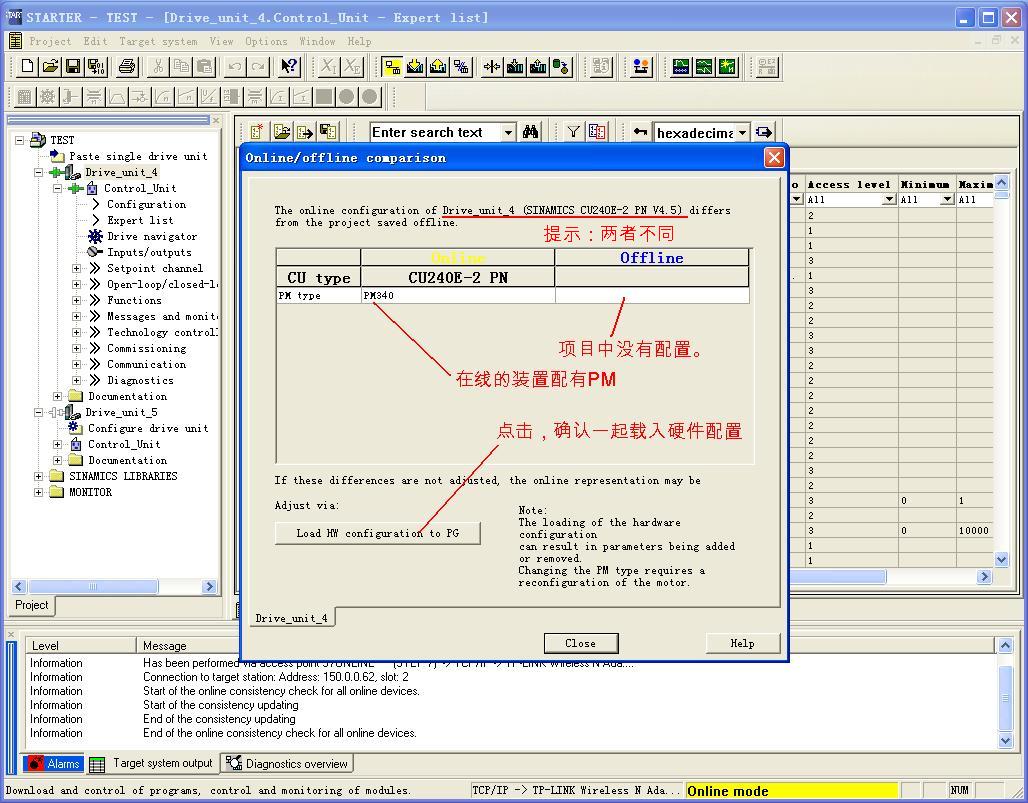Open context help with the arrow-question icon

coord(289,66)
